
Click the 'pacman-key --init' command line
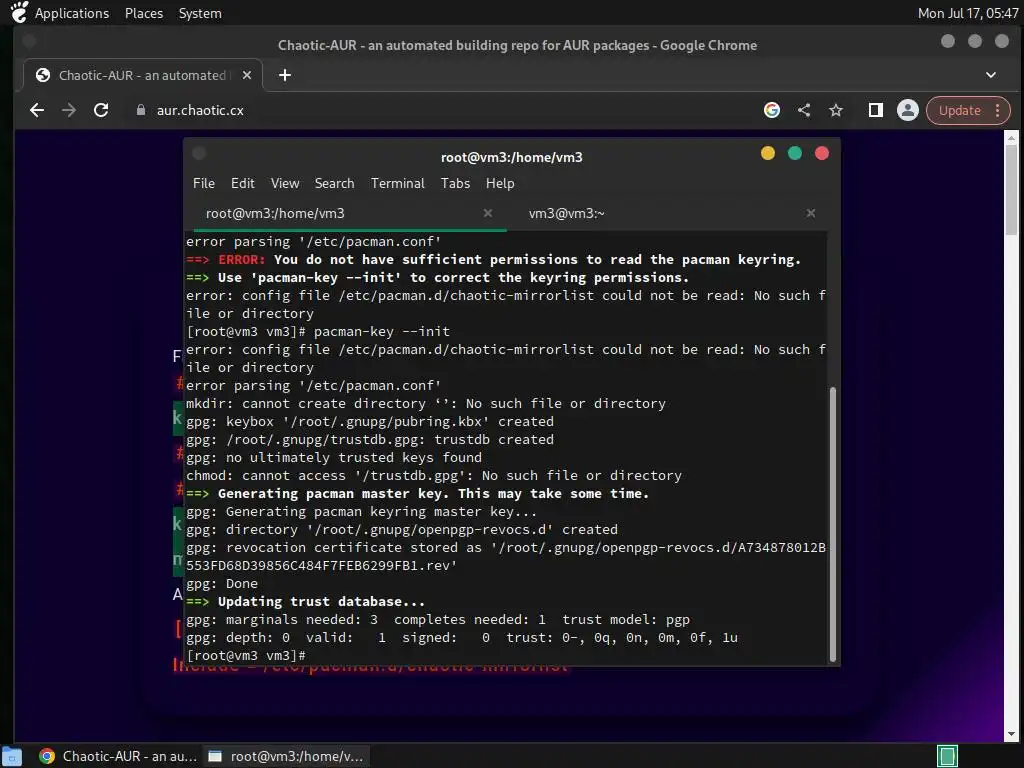(x=318, y=331)
